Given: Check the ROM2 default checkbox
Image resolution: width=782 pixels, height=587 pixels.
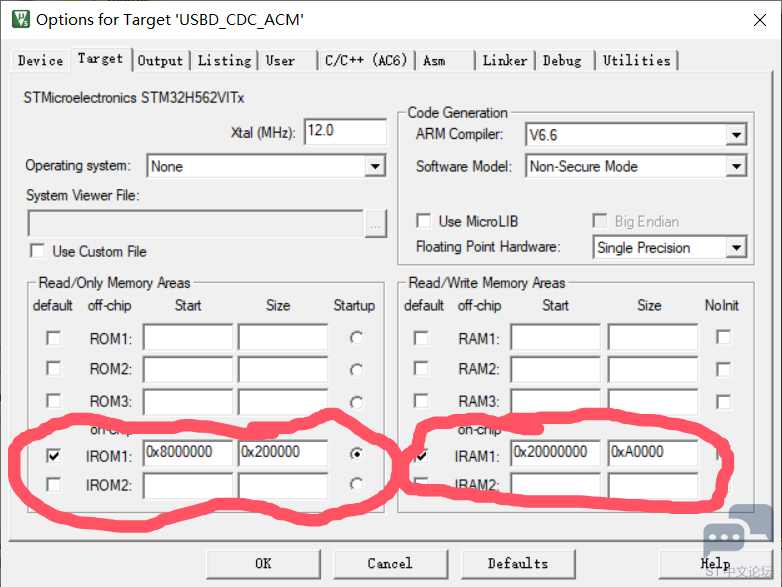Looking at the screenshot, I should 53,369.
